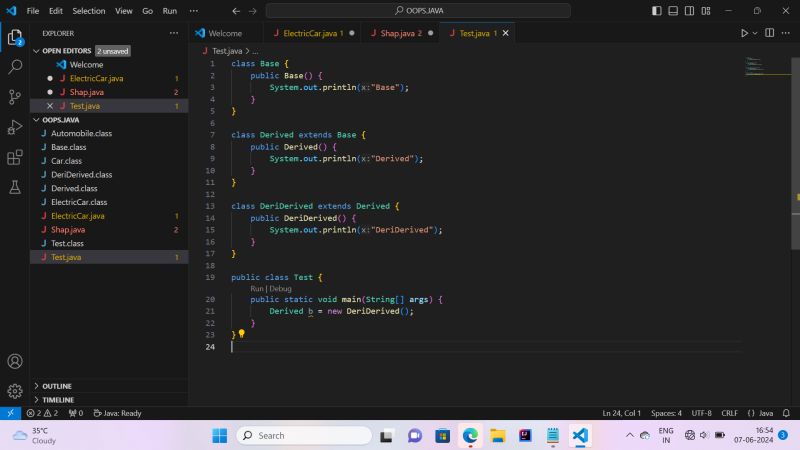The height and width of the screenshot is (450, 800).
Task: Click the OOPS.JAVA command center search box
Action: tap(418, 11)
